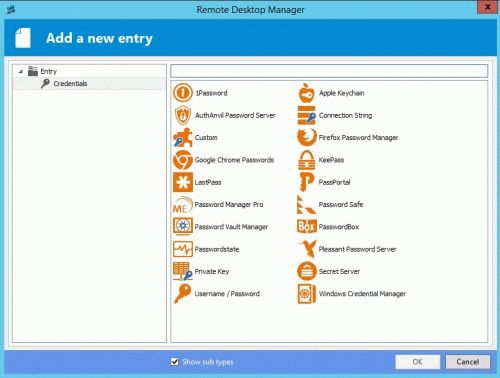Click the Username / Password key icon

coord(183,294)
